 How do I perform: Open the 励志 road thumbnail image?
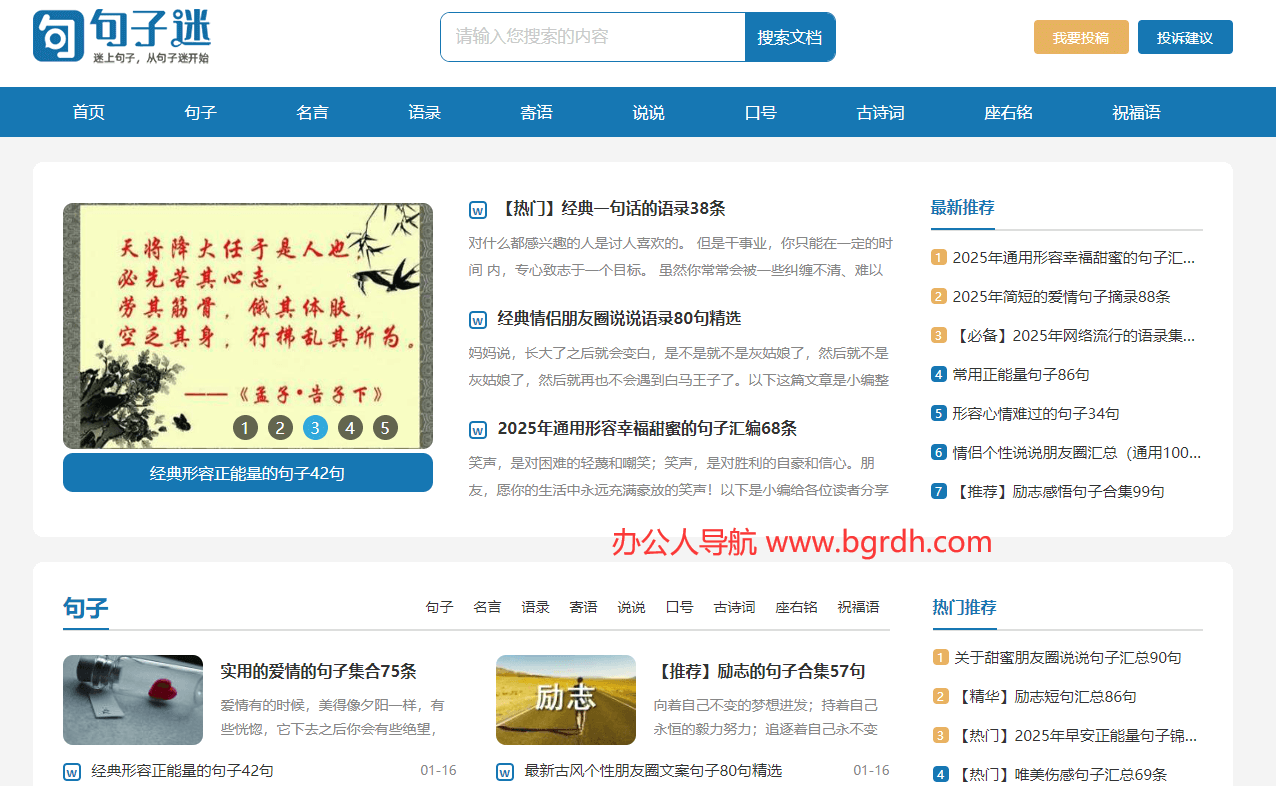[x=565, y=700]
